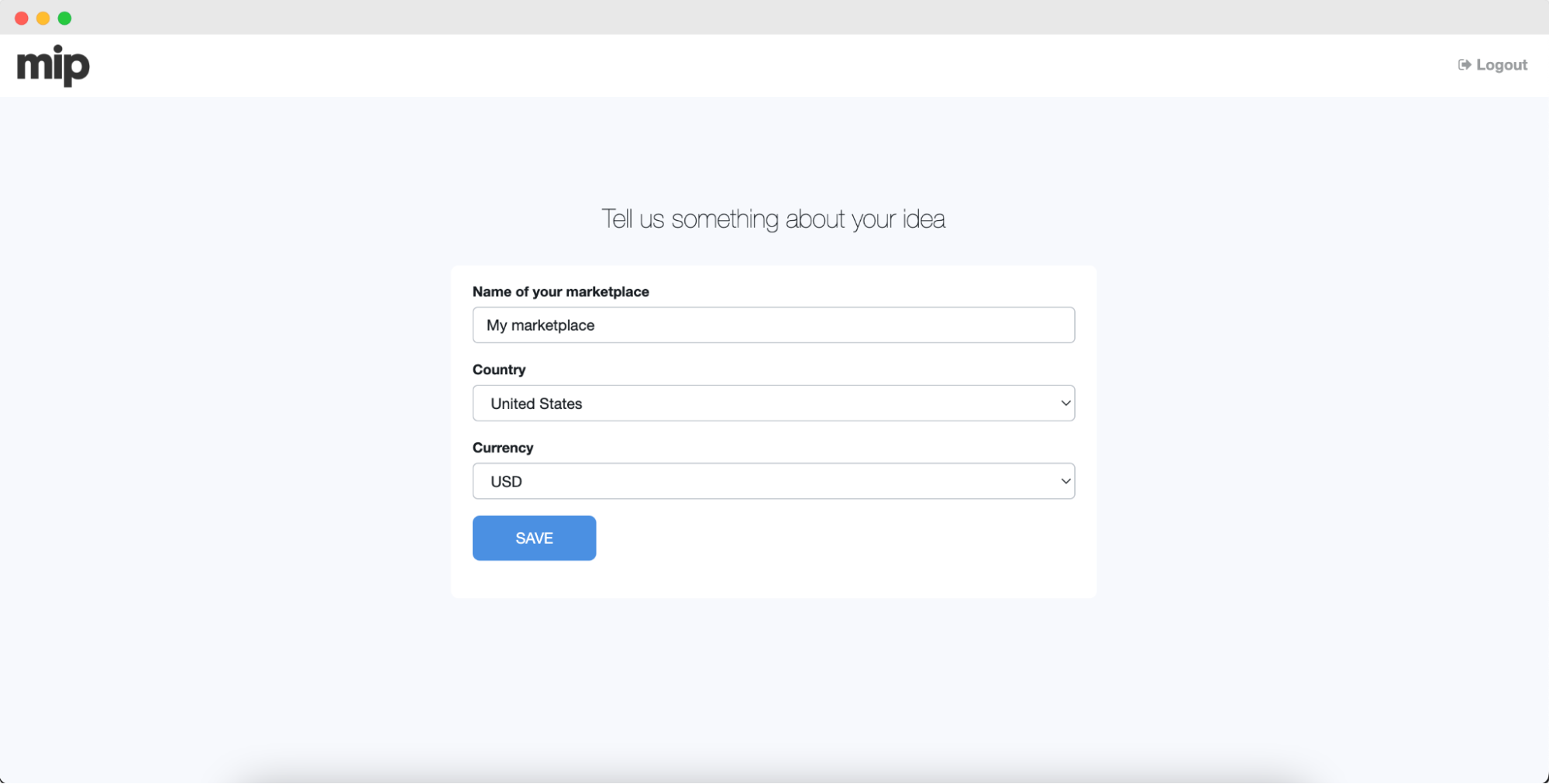Click the chevron arrow on Currency select
The height and width of the screenshot is (784, 1549).
(1065, 482)
